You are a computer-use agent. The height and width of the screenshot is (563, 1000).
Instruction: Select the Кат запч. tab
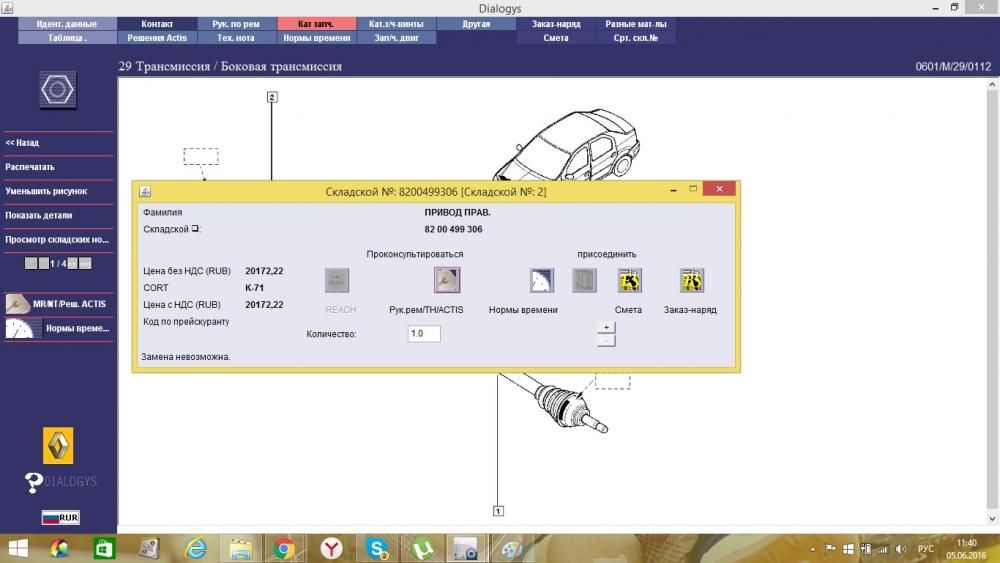(316, 24)
